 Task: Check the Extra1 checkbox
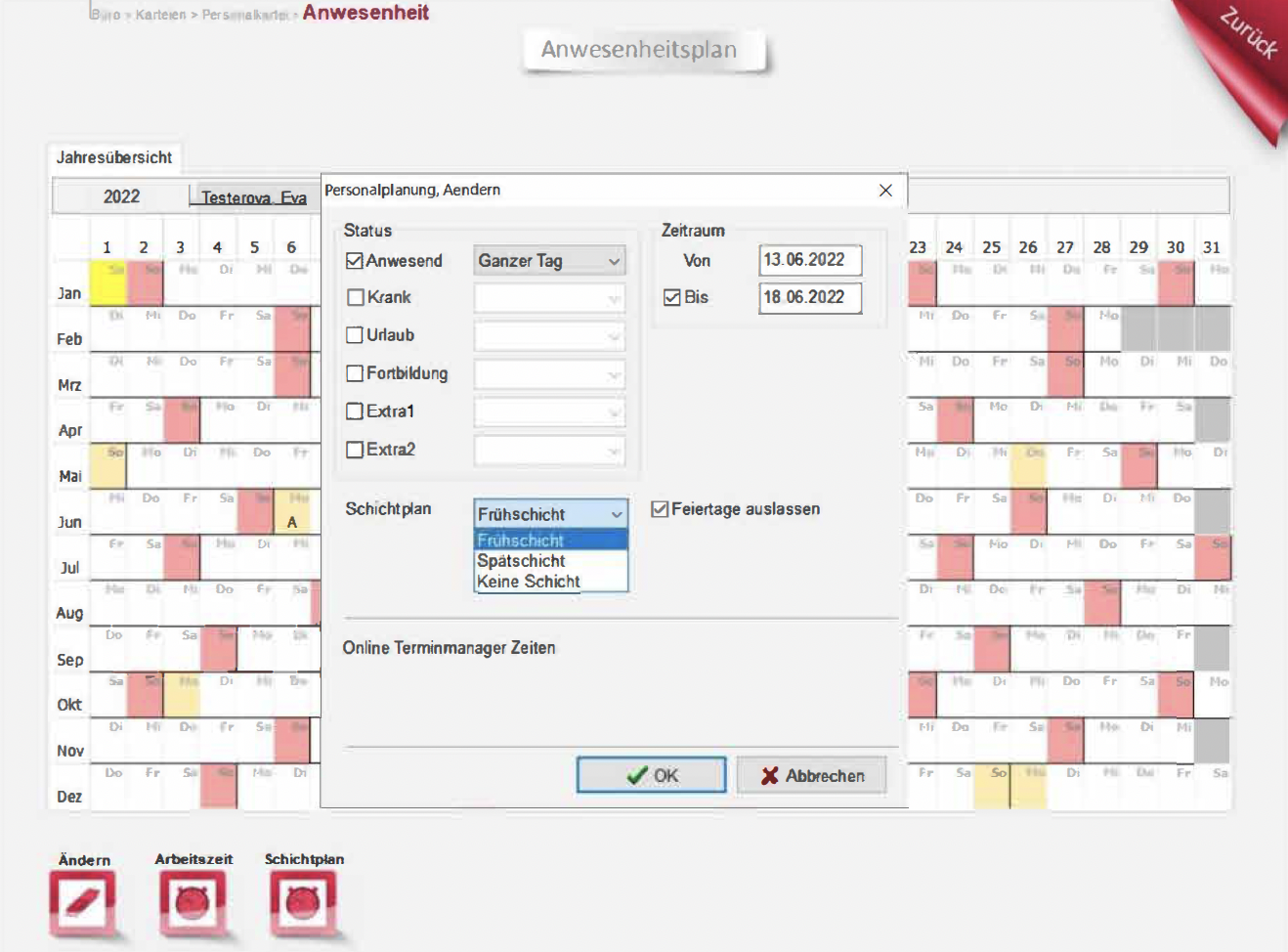click(x=355, y=411)
